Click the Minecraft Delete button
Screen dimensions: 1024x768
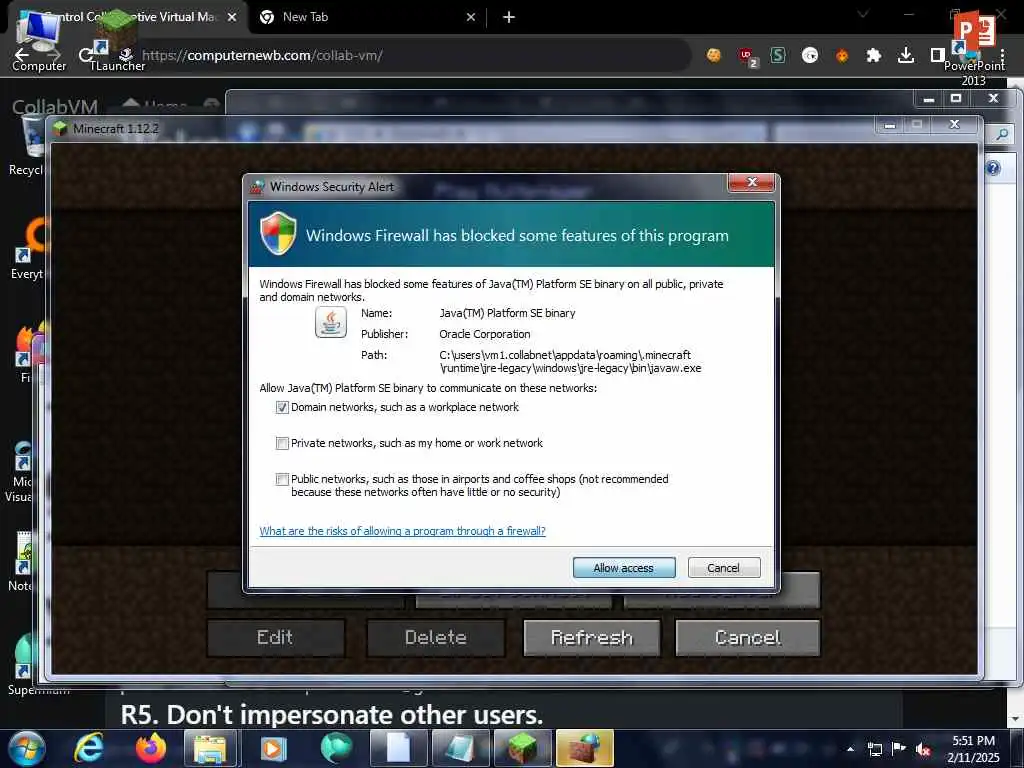[436, 637]
